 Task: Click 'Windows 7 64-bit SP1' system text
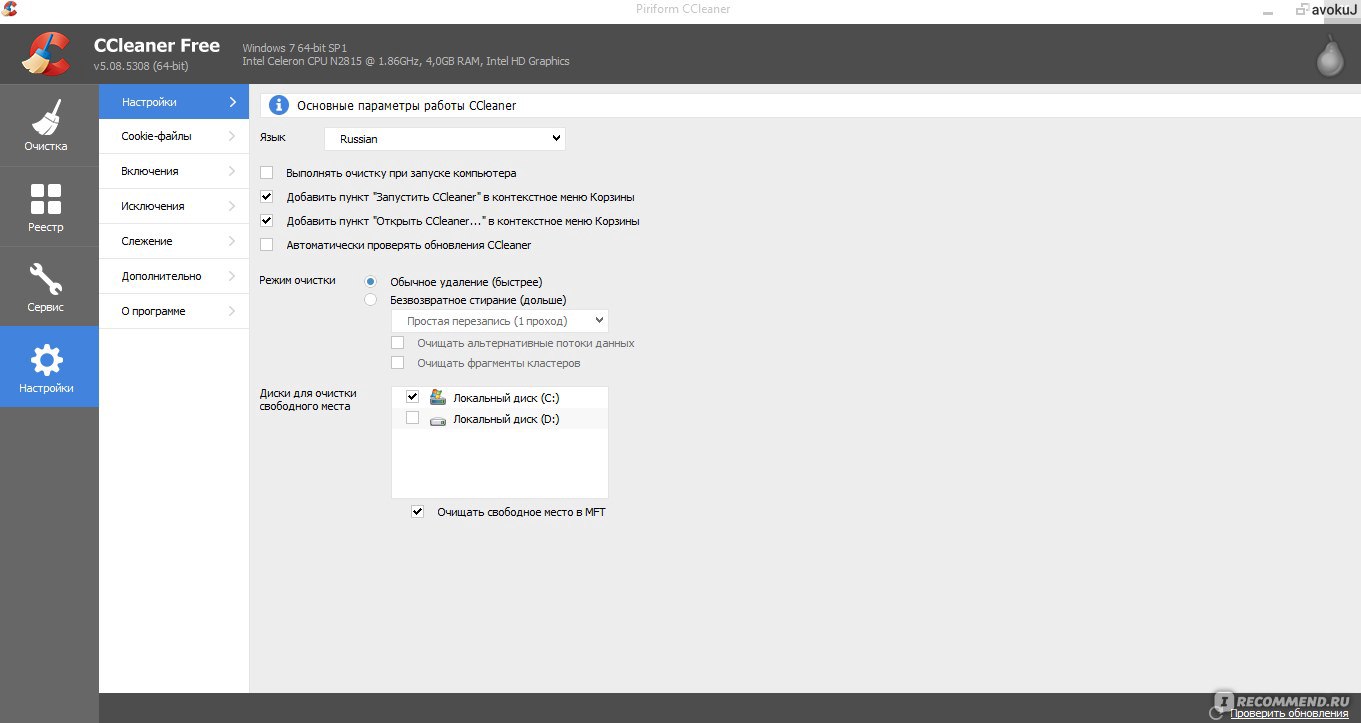click(295, 48)
